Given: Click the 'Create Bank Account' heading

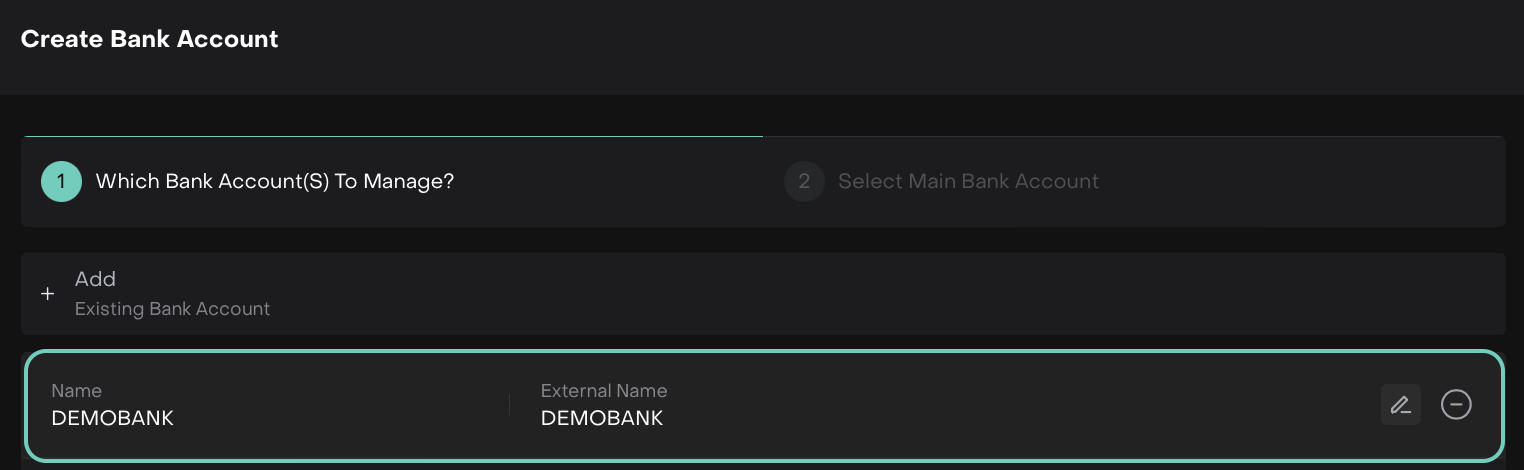Looking at the screenshot, I should [149, 39].
